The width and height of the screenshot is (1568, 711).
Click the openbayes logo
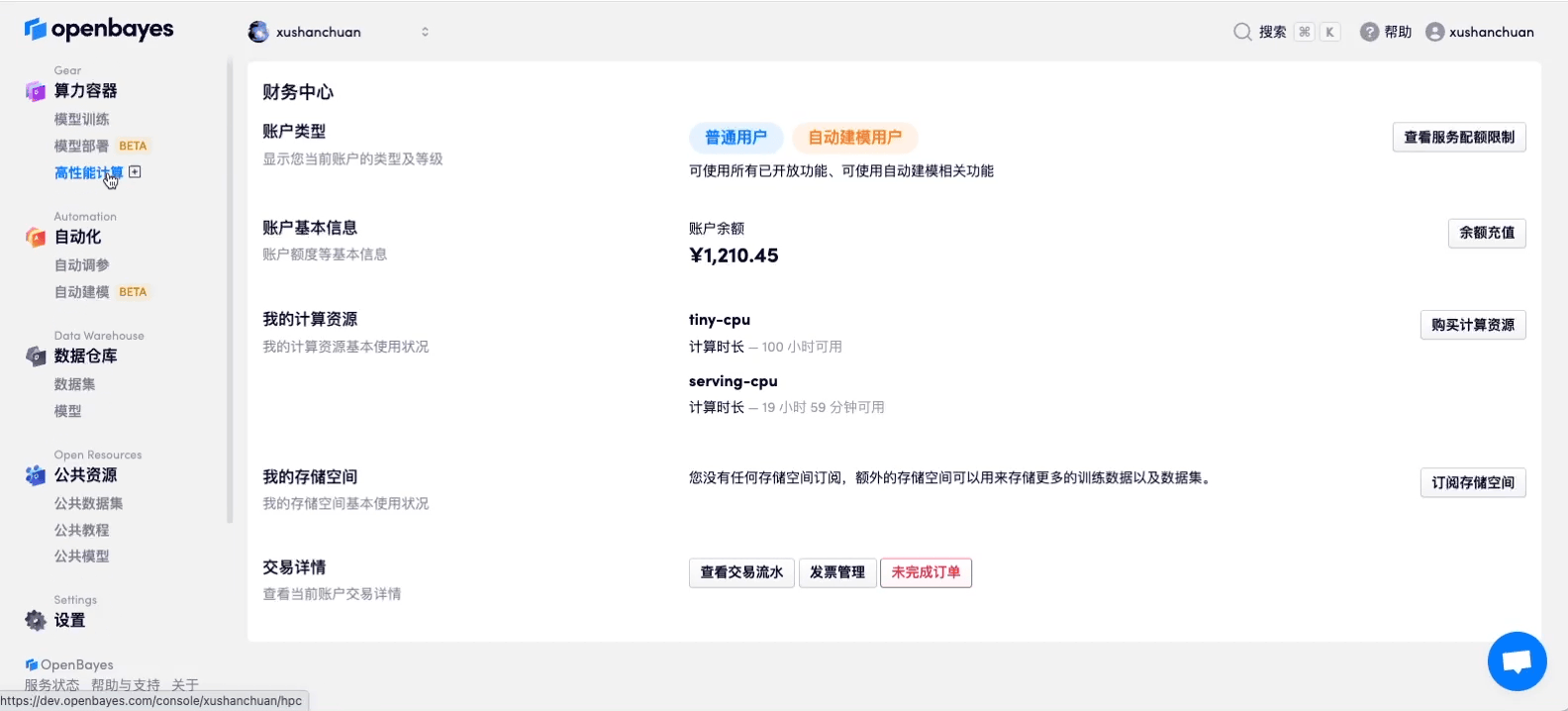pyautogui.click(x=99, y=30)
